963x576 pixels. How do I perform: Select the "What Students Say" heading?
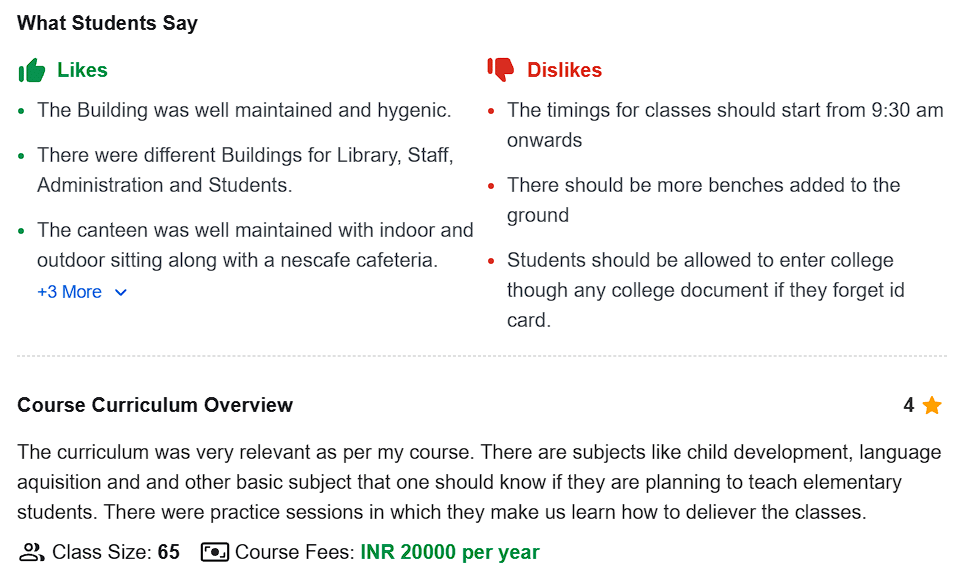tap(107, 23)
